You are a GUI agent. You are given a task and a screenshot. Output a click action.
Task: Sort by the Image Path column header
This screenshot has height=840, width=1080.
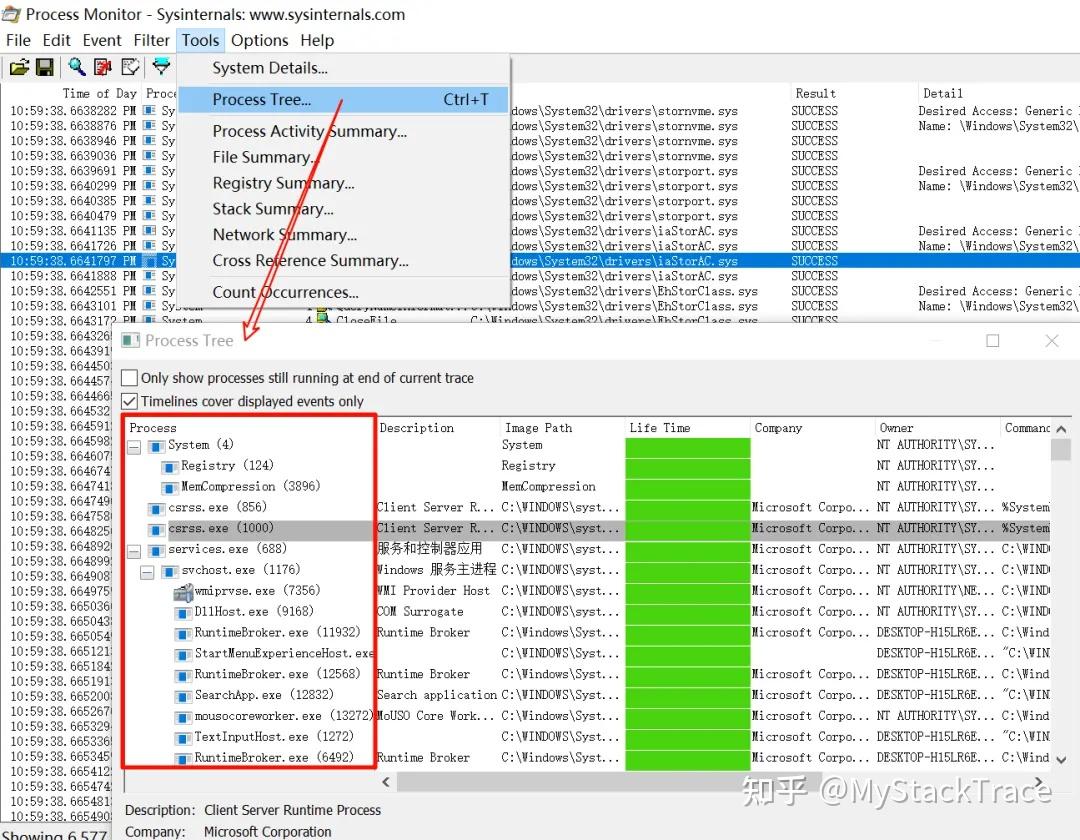[x=561, y=428]
